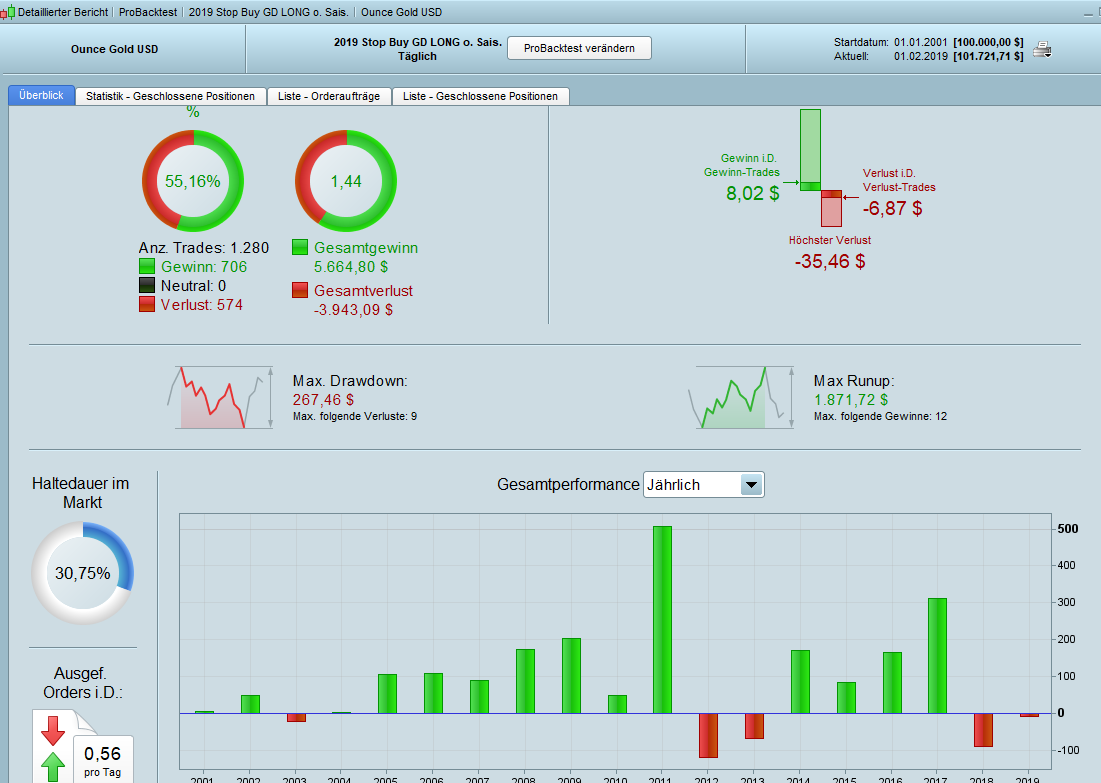Open the Liste - Orderaufträge tab
Screen dimensions: 1101x783
point(329,96)
